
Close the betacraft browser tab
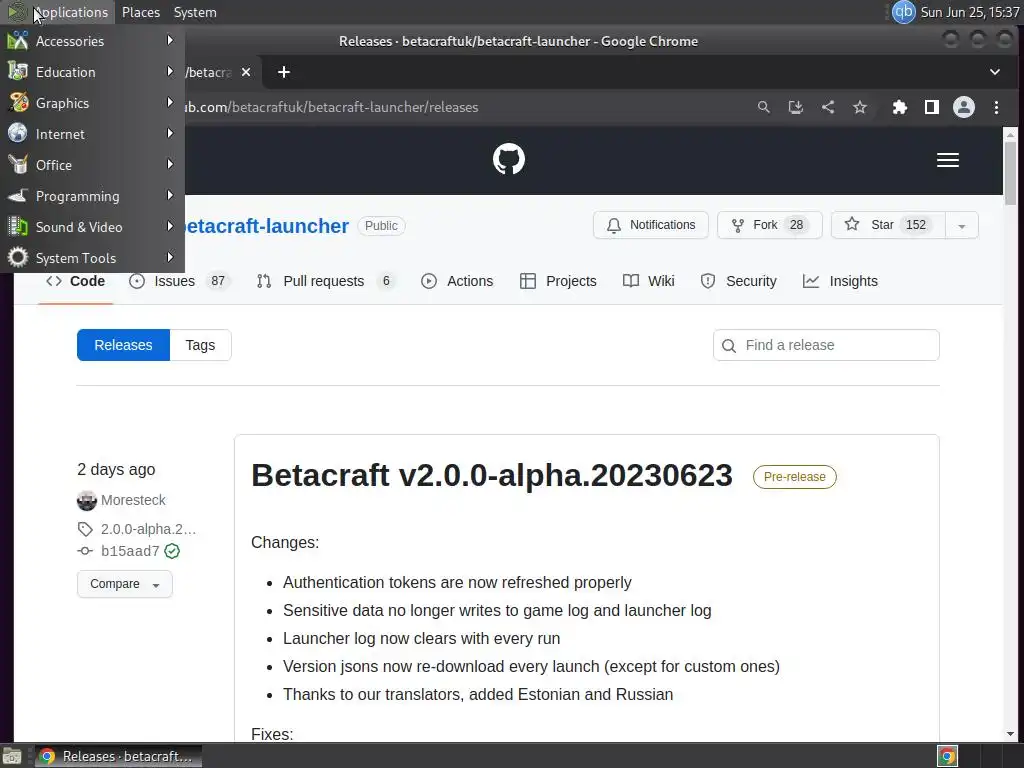[x=246, y=72]
